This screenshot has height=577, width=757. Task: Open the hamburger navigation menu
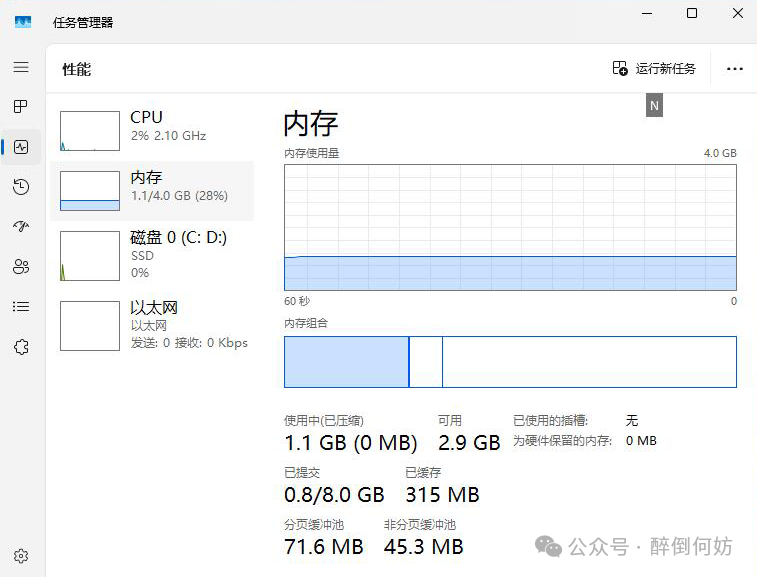point(21,67)
